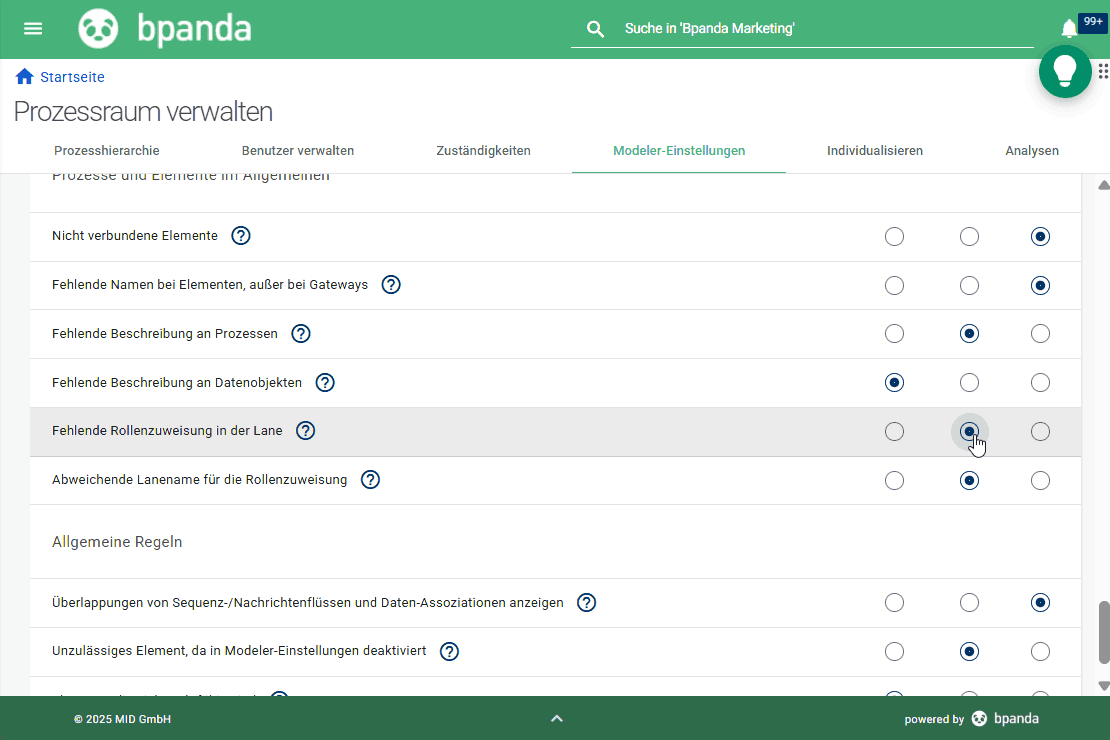
Task: Select first radio for Fehlende Namen bei Elementen
Action: coord(894,285)
